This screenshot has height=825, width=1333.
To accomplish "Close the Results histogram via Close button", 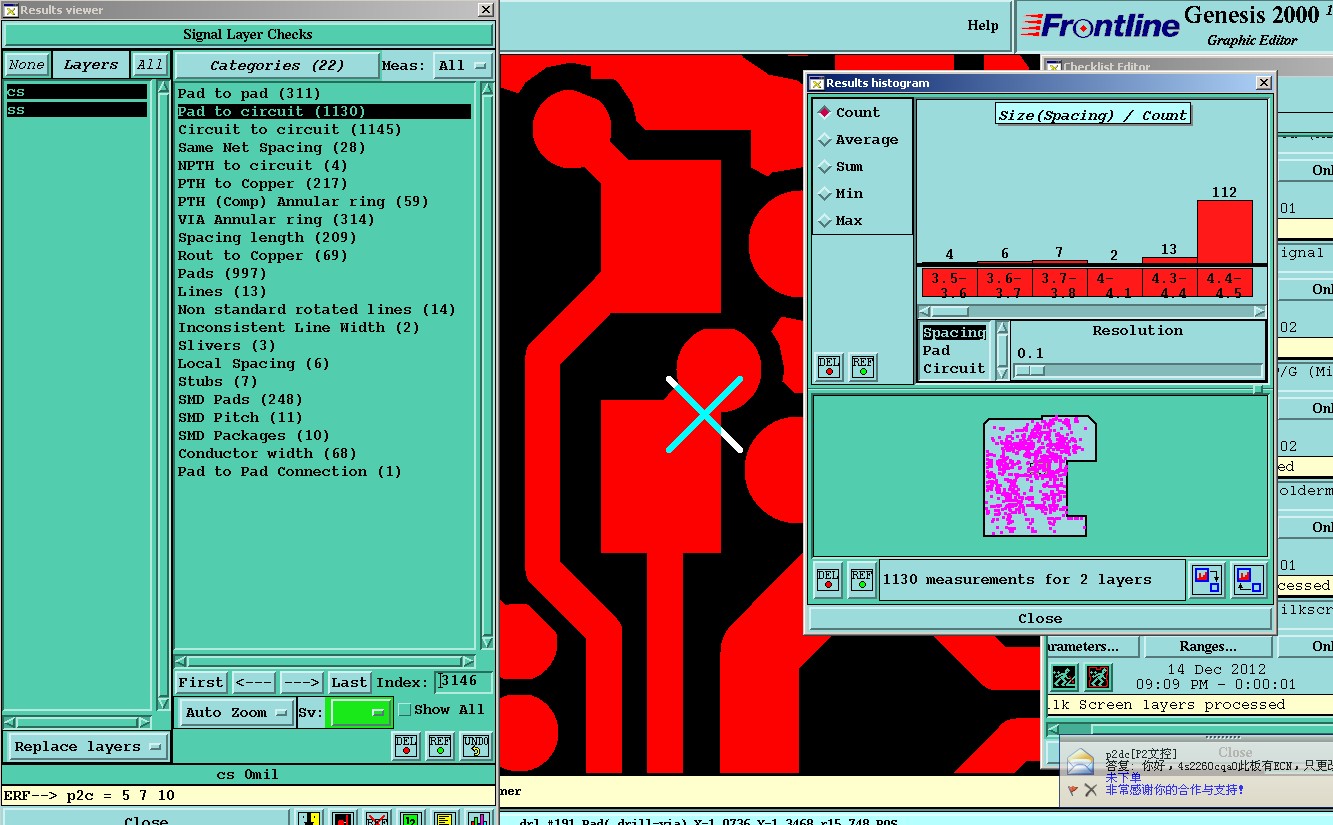I will 1040,618.
